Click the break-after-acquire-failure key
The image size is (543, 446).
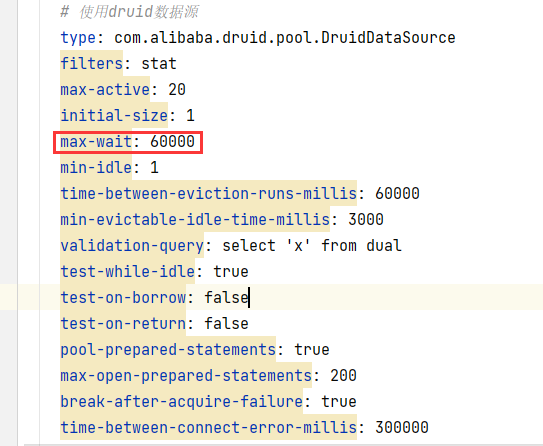181,401
